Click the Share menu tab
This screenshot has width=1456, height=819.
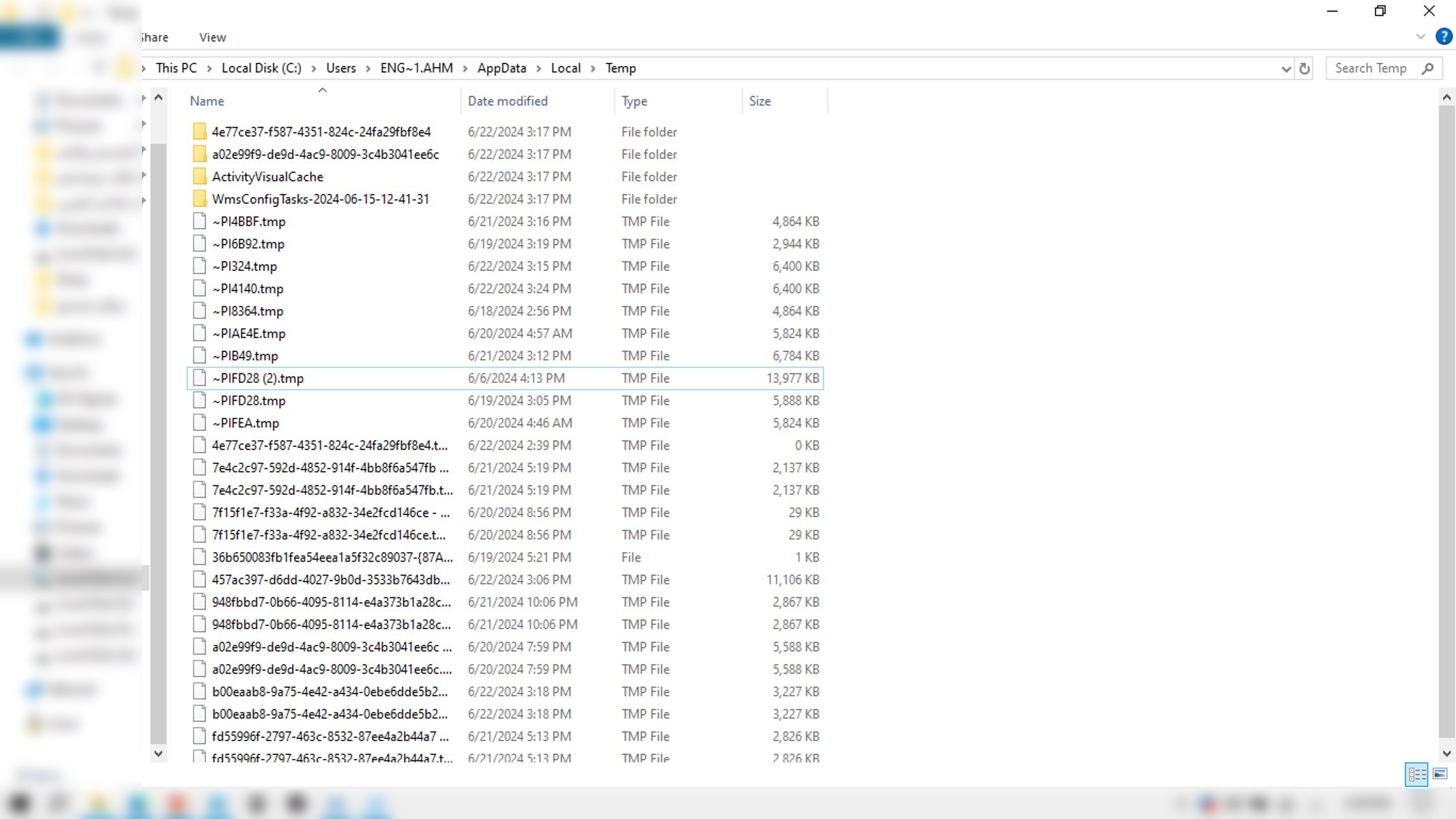click(x=152, y=37)
